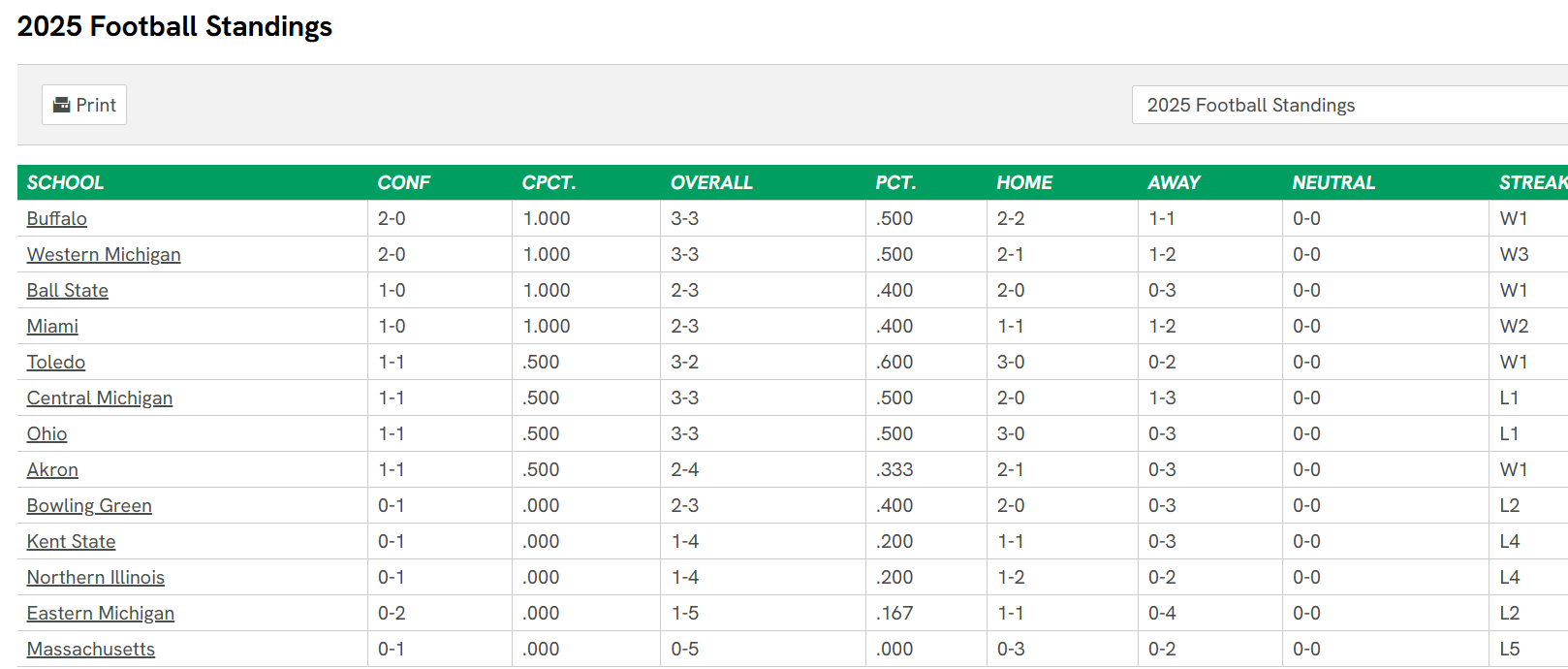Open the Western Michigan team link

104,254
